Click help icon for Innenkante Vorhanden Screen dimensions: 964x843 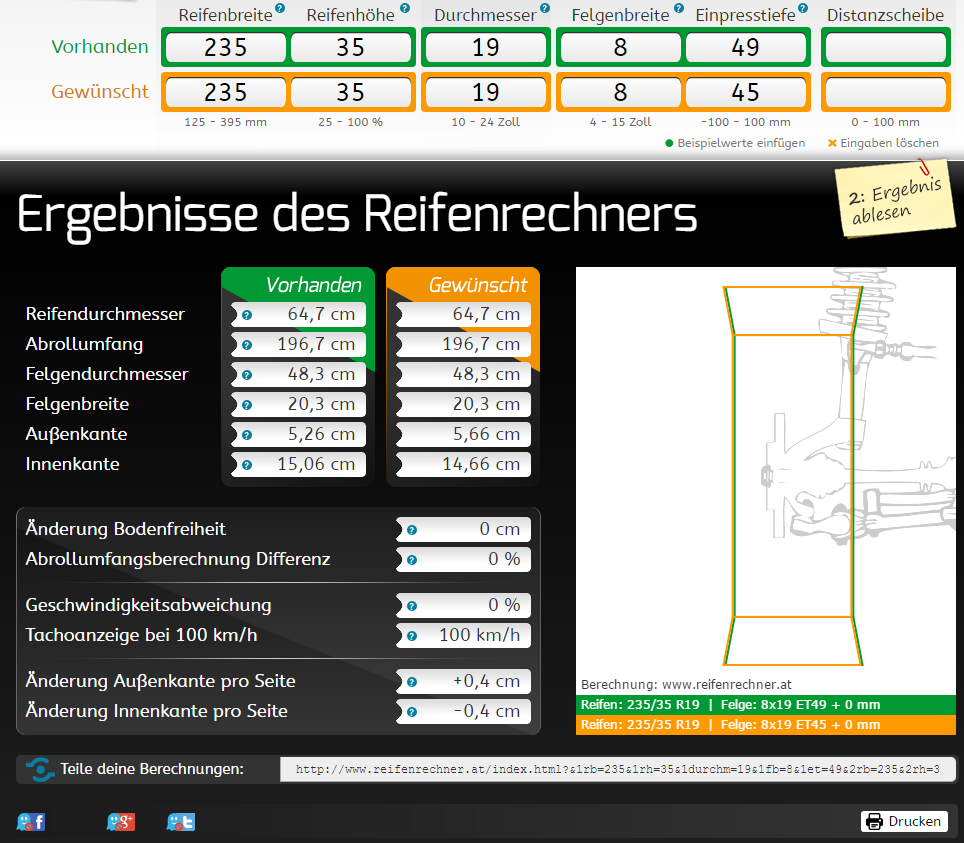click(247, 464)
